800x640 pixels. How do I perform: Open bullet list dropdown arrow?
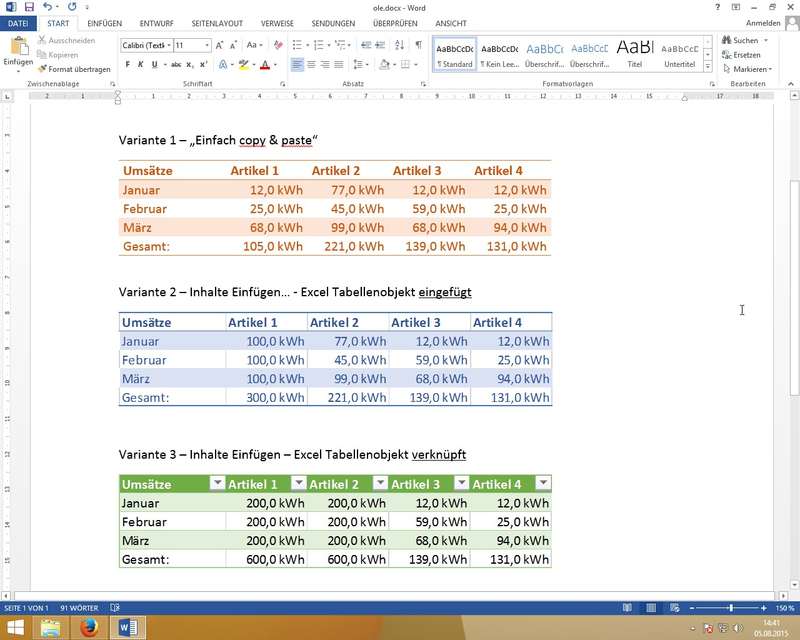pos(308,45)
